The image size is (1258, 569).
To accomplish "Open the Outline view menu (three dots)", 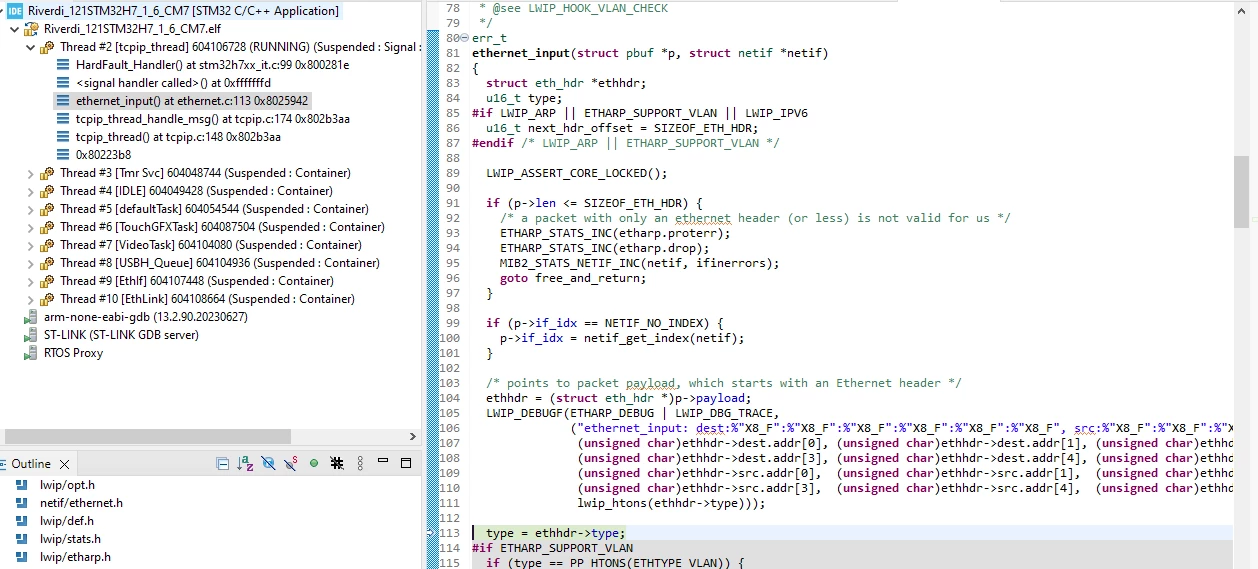I will coord(361,463).
